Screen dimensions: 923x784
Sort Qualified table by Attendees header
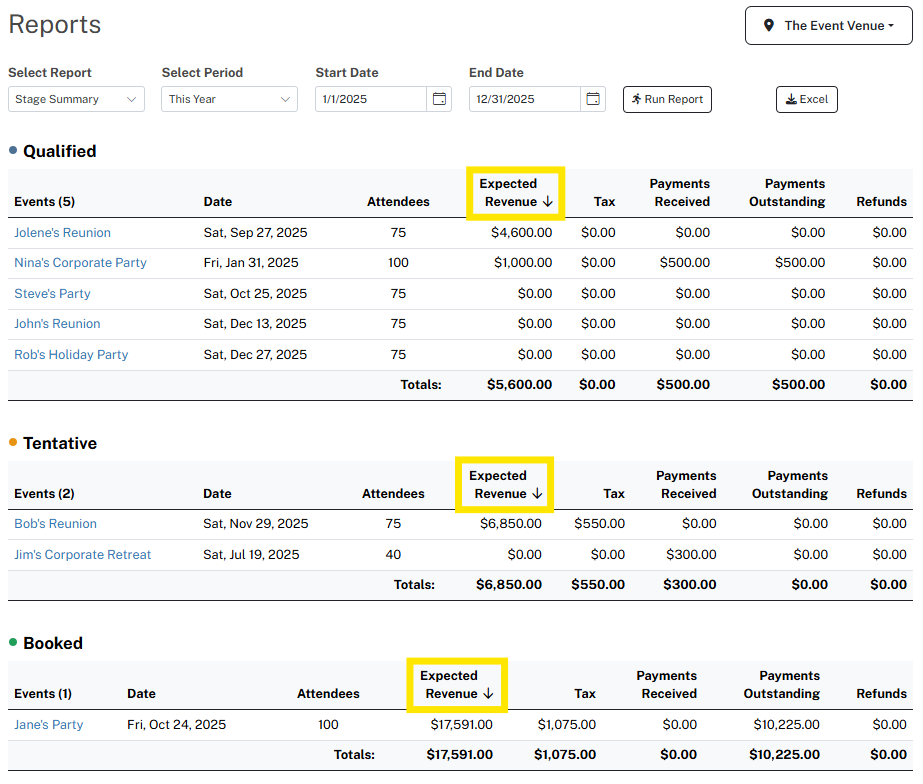tap(399, 202)
